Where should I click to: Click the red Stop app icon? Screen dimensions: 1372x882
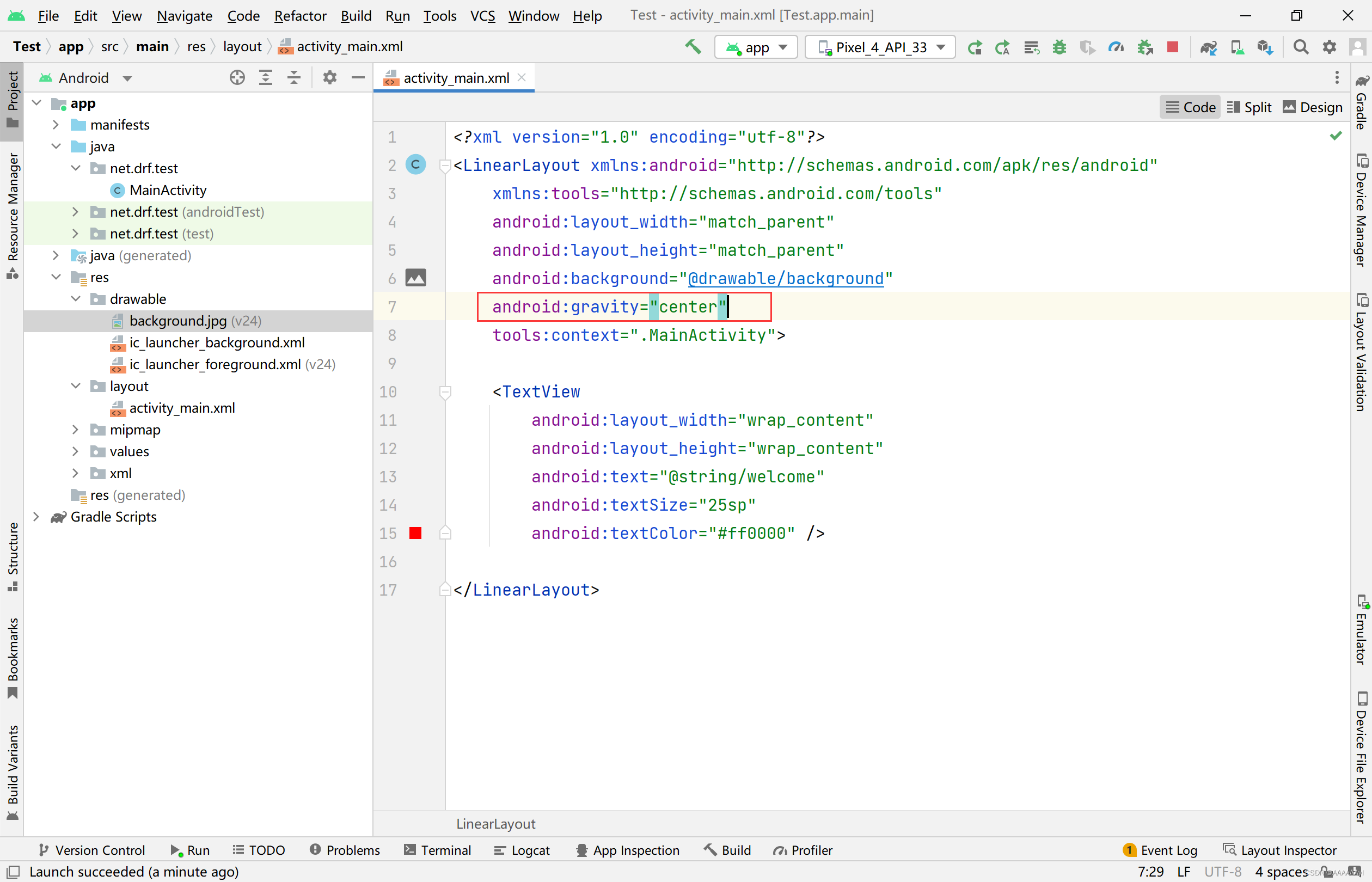click(1172, 47)
